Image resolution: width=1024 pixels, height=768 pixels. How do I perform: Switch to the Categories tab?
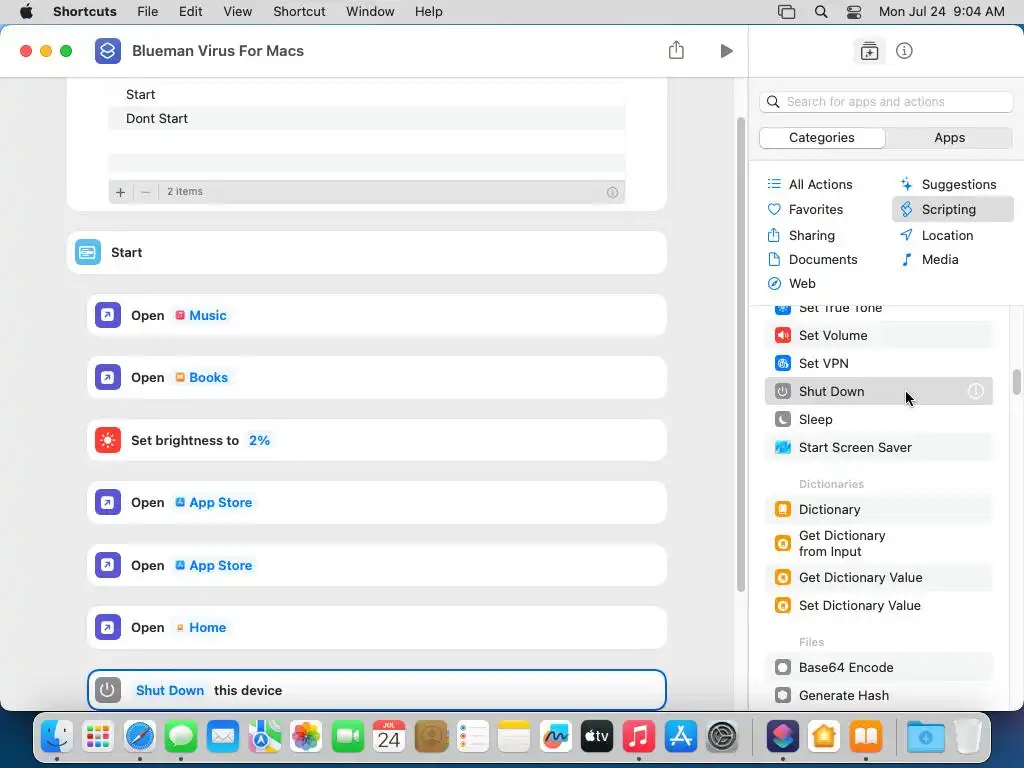822,138
